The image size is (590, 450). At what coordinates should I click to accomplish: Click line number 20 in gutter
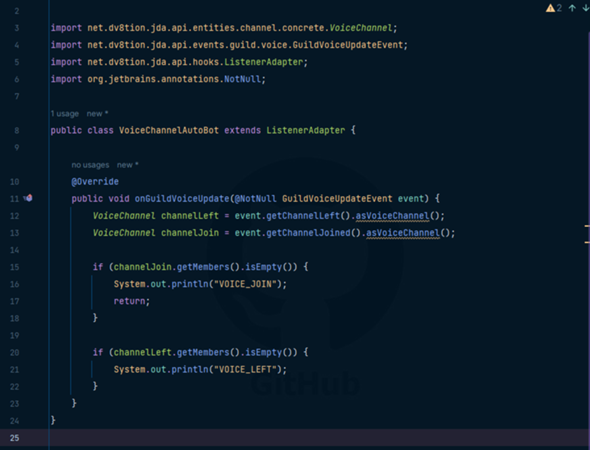[14, 353]
